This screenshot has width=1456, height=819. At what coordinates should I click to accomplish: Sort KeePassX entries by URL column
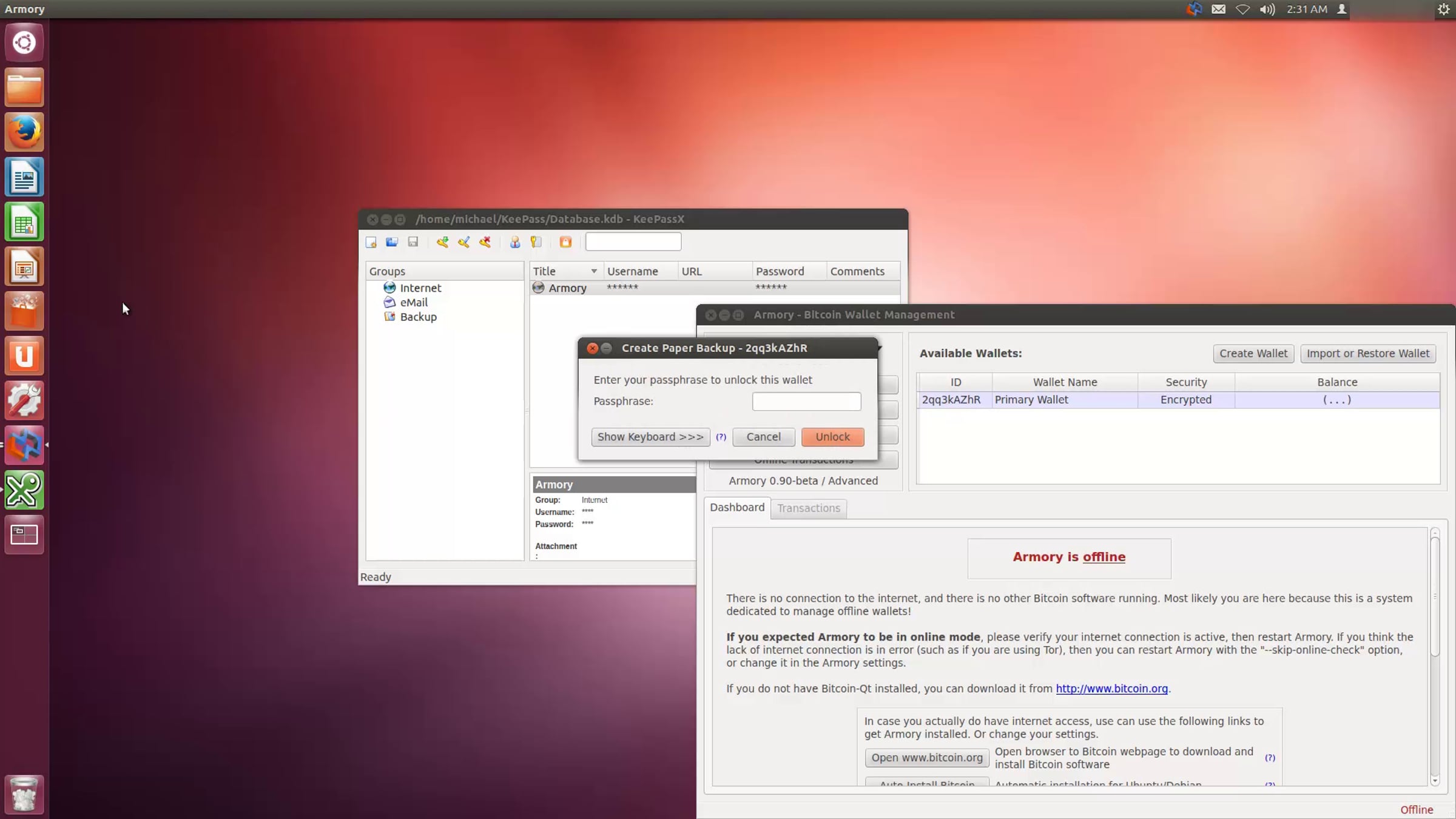point(715,271)
